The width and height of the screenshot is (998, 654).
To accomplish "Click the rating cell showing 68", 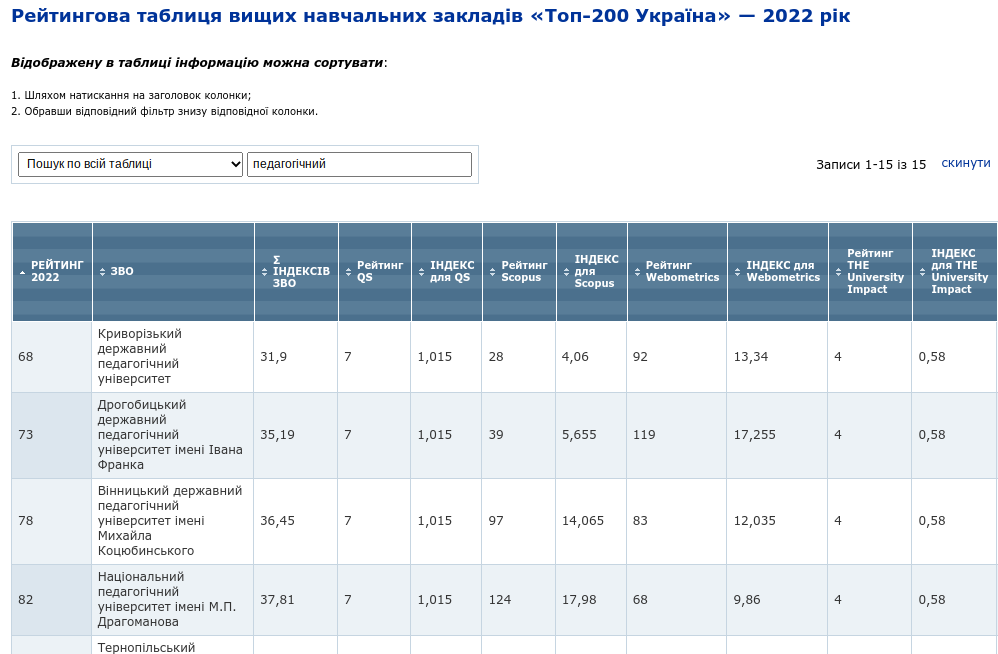I will [26, 357].
